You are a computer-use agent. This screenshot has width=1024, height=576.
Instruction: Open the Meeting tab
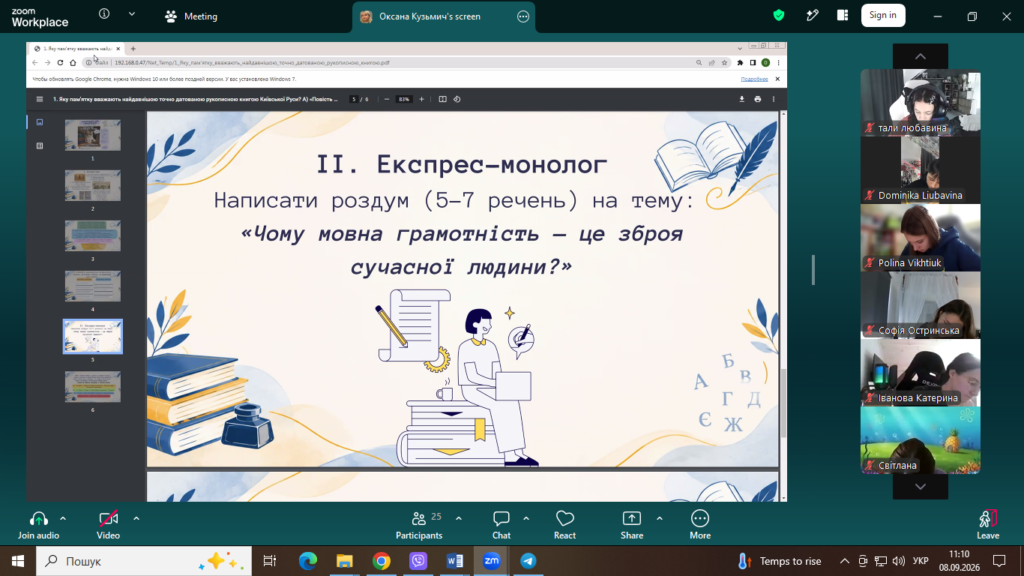click(x=191, y=16)
